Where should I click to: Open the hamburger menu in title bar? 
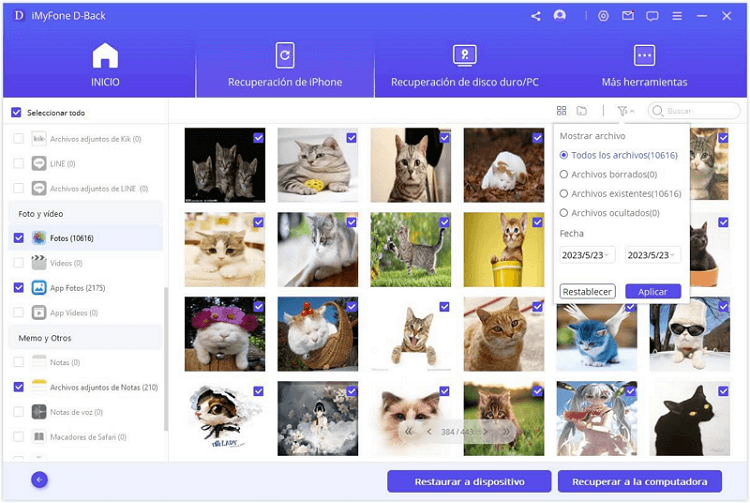coord(676,16)
